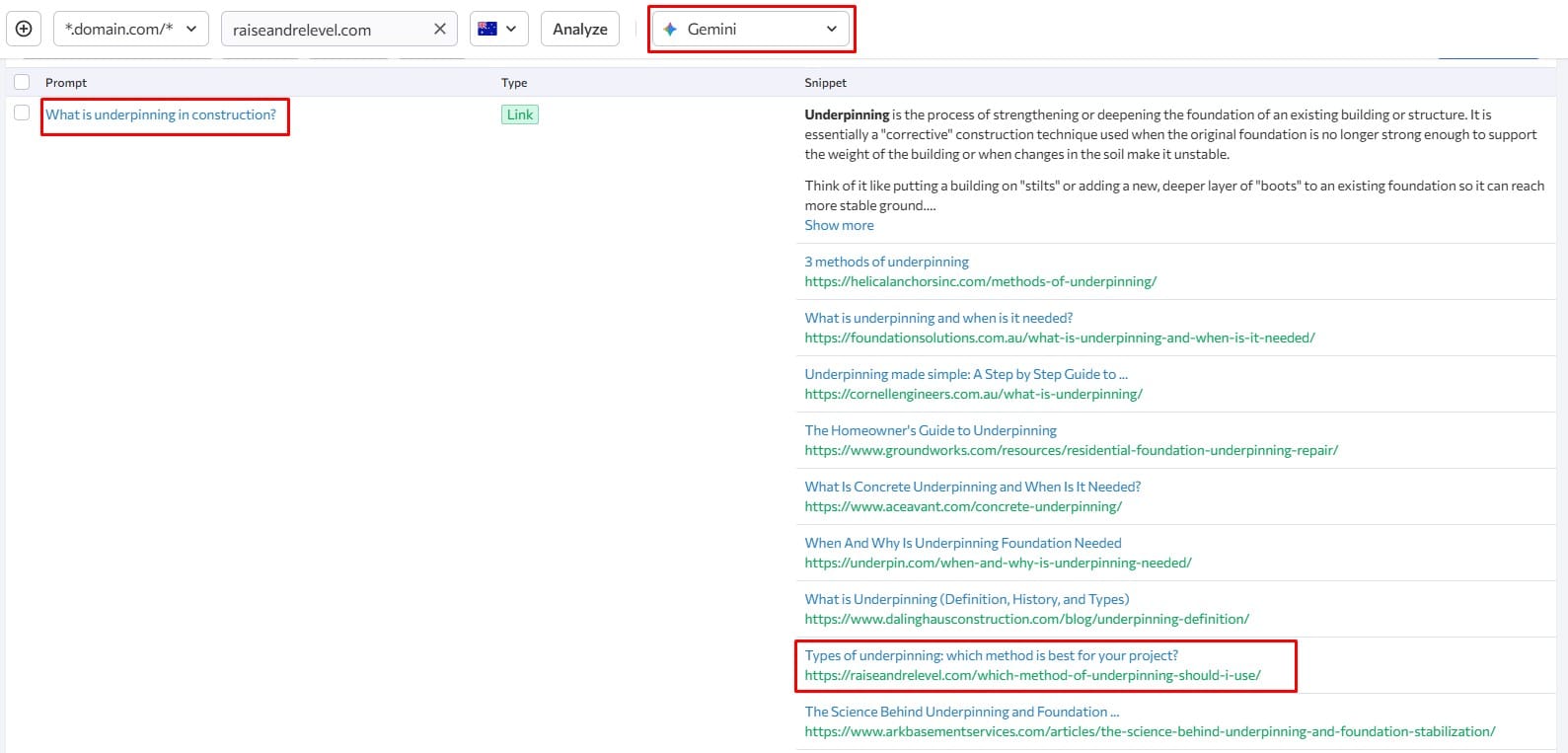
Task: Click the plus circle add icon
Action: coord(24,29)
